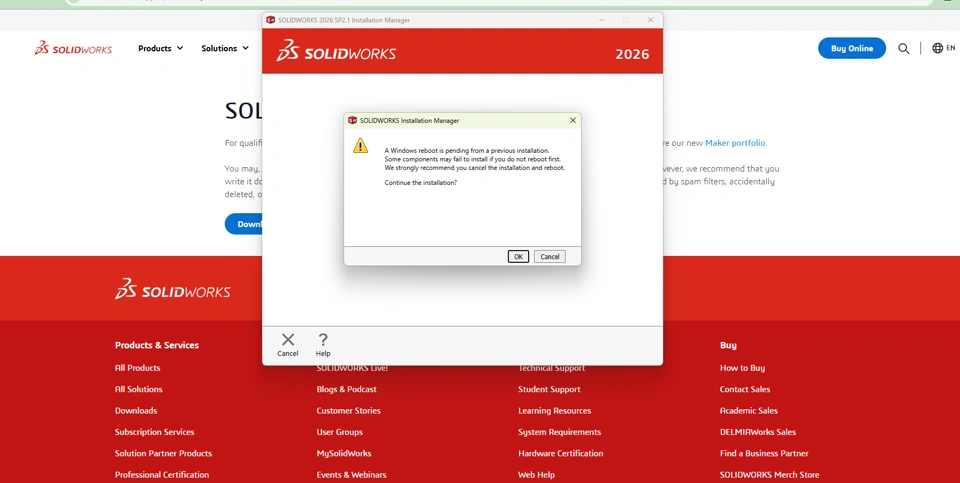The height and width of the screenshot is (483, 960).
Task: Open Academic Sales footer link
Action: point(749,411)
